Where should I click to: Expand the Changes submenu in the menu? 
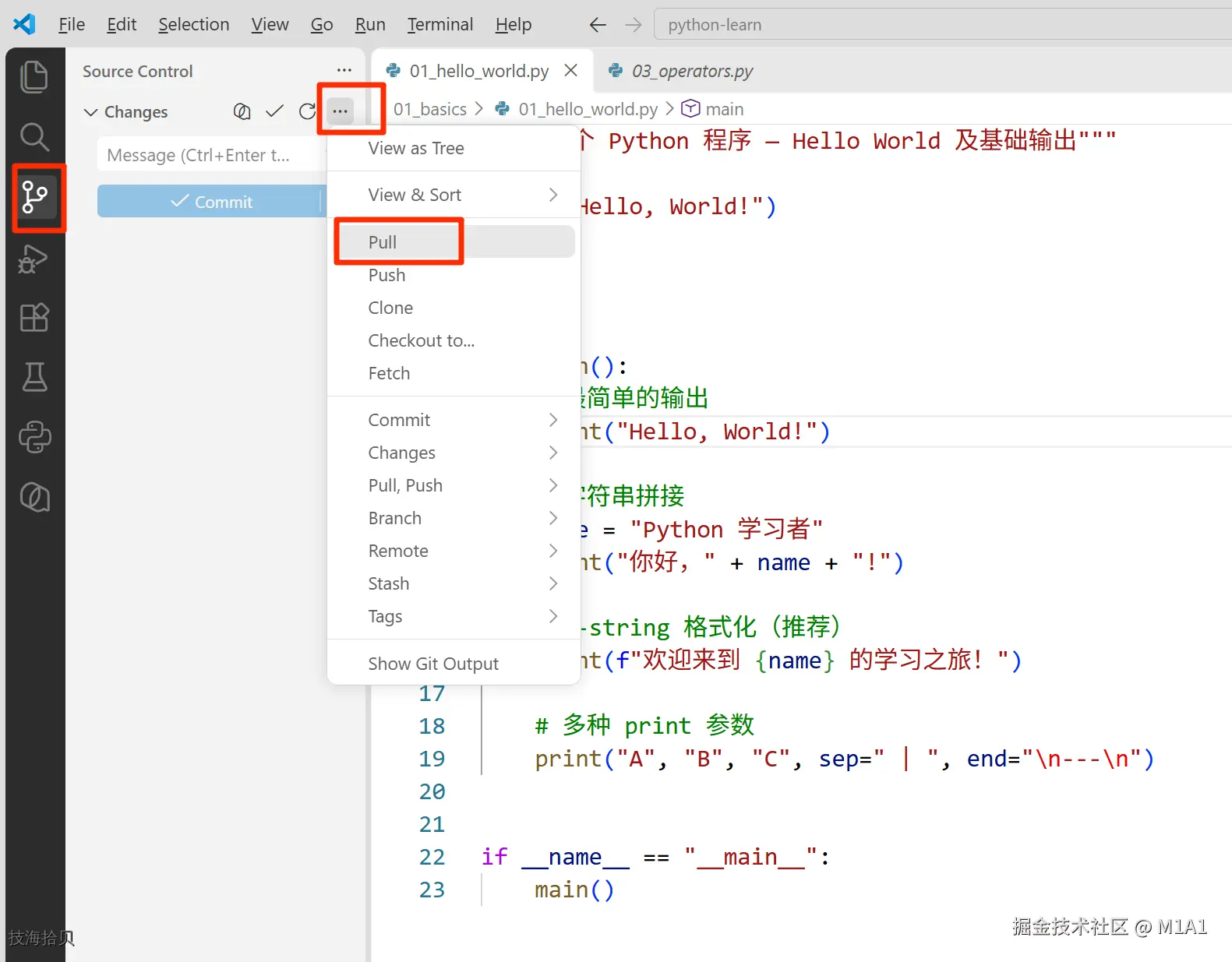454,453
